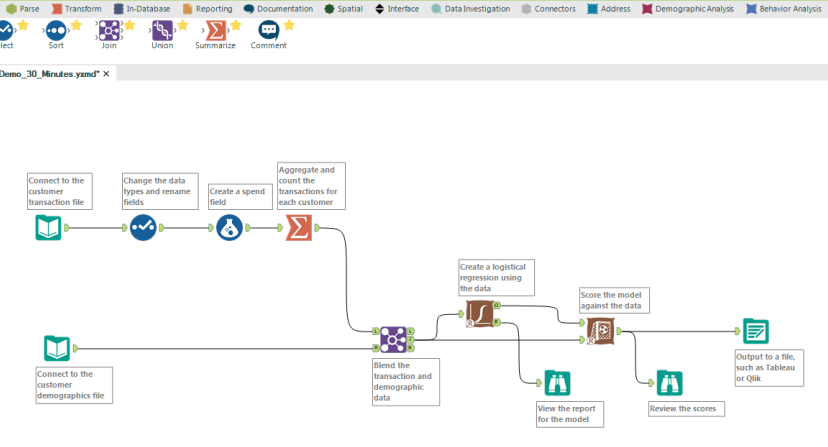Screen dimensions: 828x447
Task: Select the Join tool on canvas
Action: pyautogui.click(x=393, y=340)
